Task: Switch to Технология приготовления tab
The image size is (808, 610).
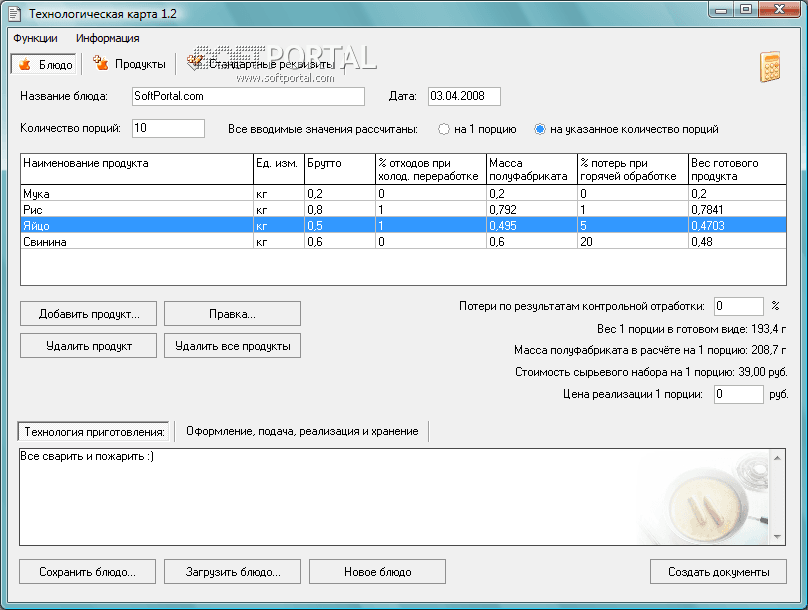Action: (x=94, y=432)
